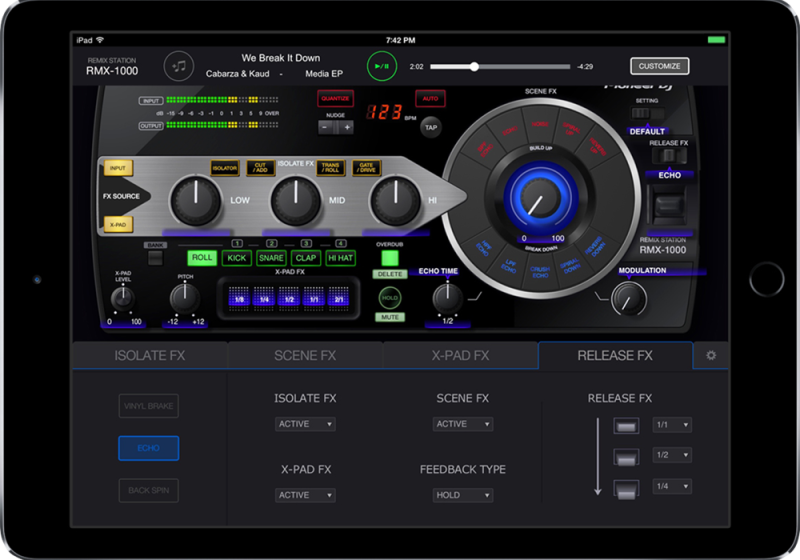Image resolution: width=800 pixels, height=560 pixels.
Task: Trigger the KICK pad
Action: (x=237, y=258)
